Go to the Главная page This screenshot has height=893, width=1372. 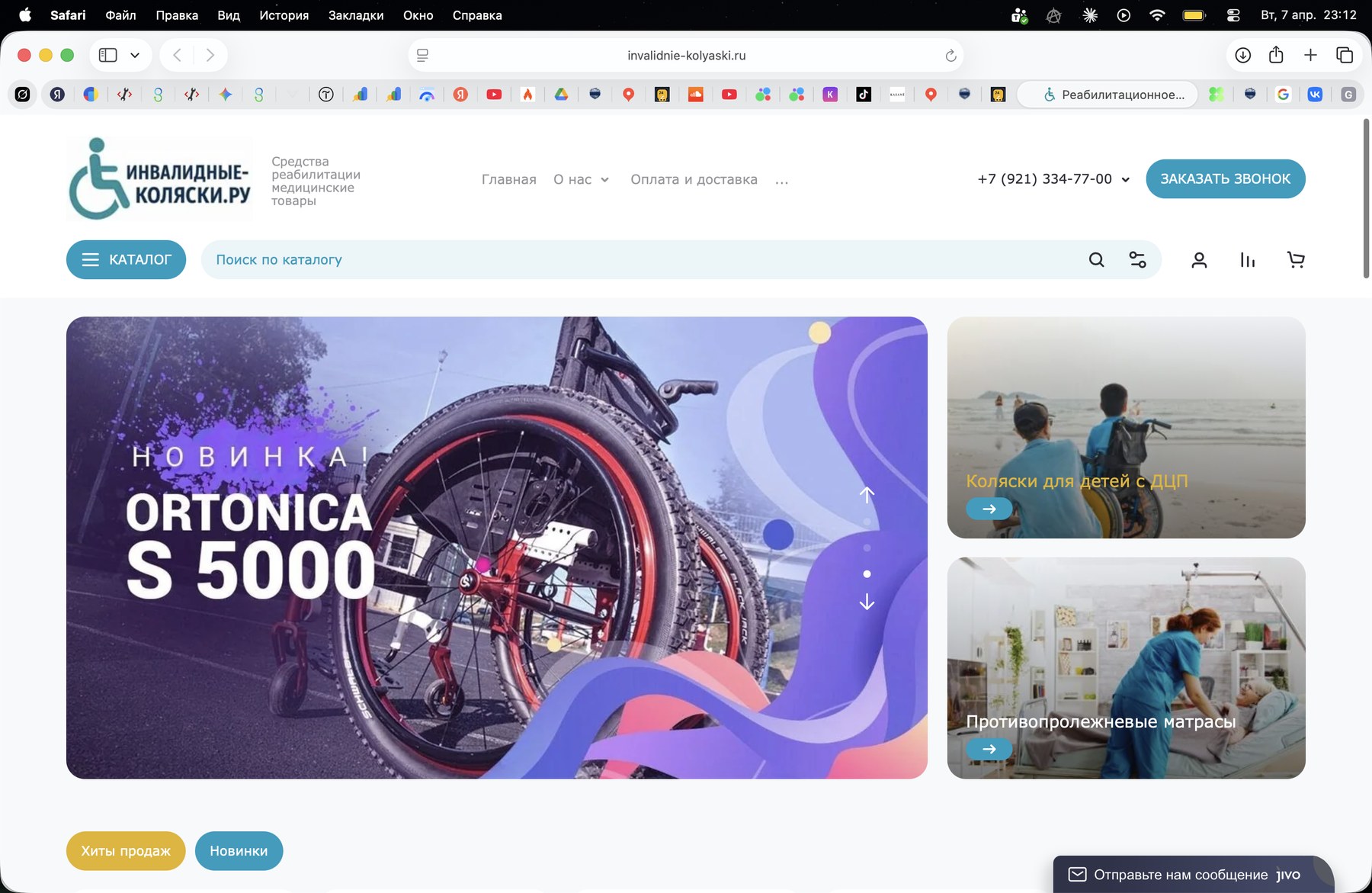(x=509, y=180)
